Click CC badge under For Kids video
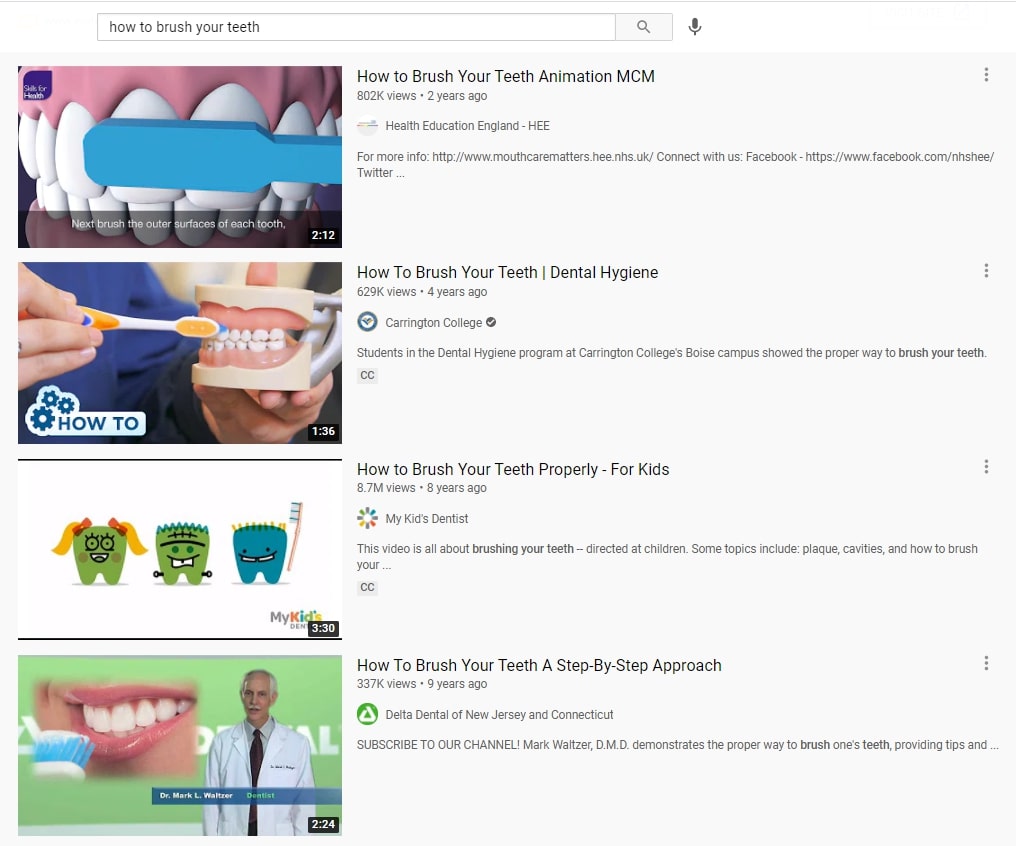This screenshot has height=846, width=1016. click(367, 587)
